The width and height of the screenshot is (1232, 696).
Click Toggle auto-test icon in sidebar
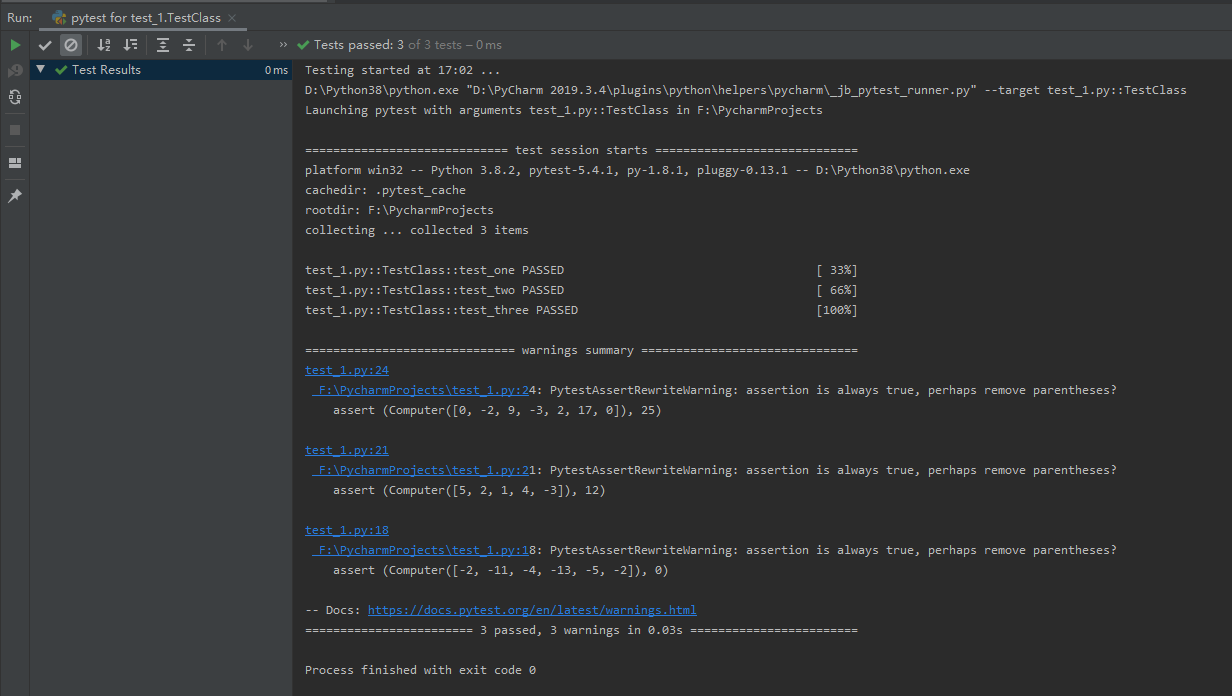tap(15, 97)
